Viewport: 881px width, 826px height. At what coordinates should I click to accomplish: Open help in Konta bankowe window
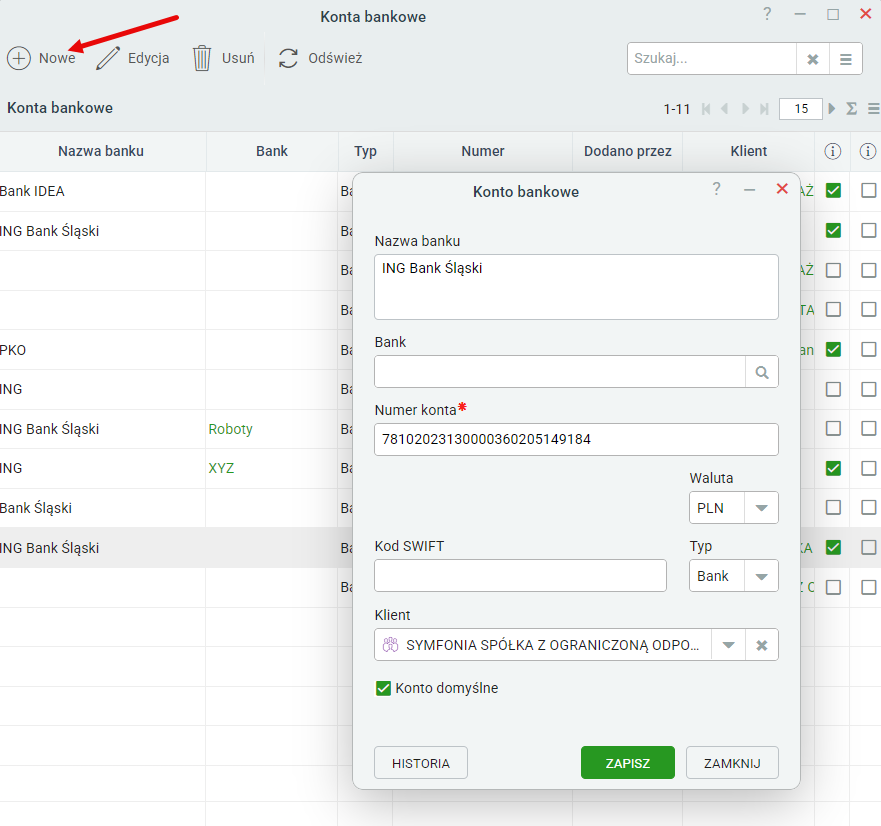click(x=768, y=13)
